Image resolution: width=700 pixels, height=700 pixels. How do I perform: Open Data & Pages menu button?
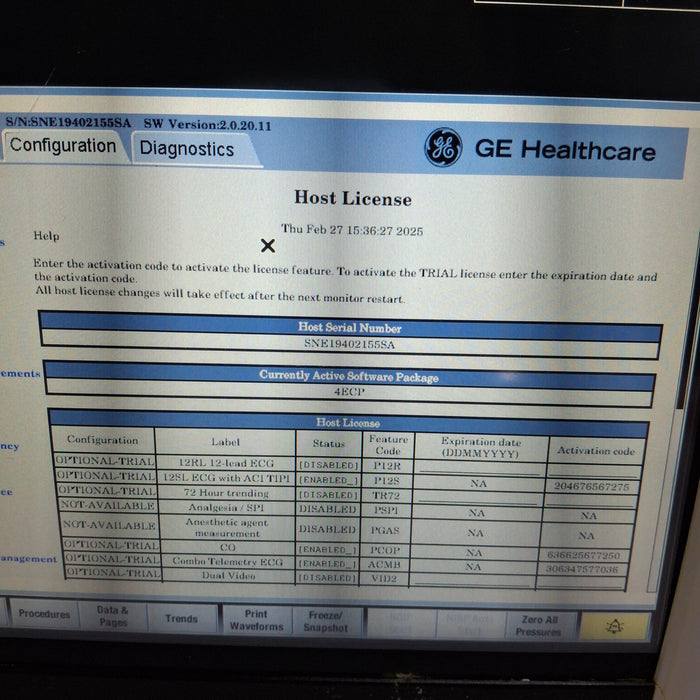[112, 616]
